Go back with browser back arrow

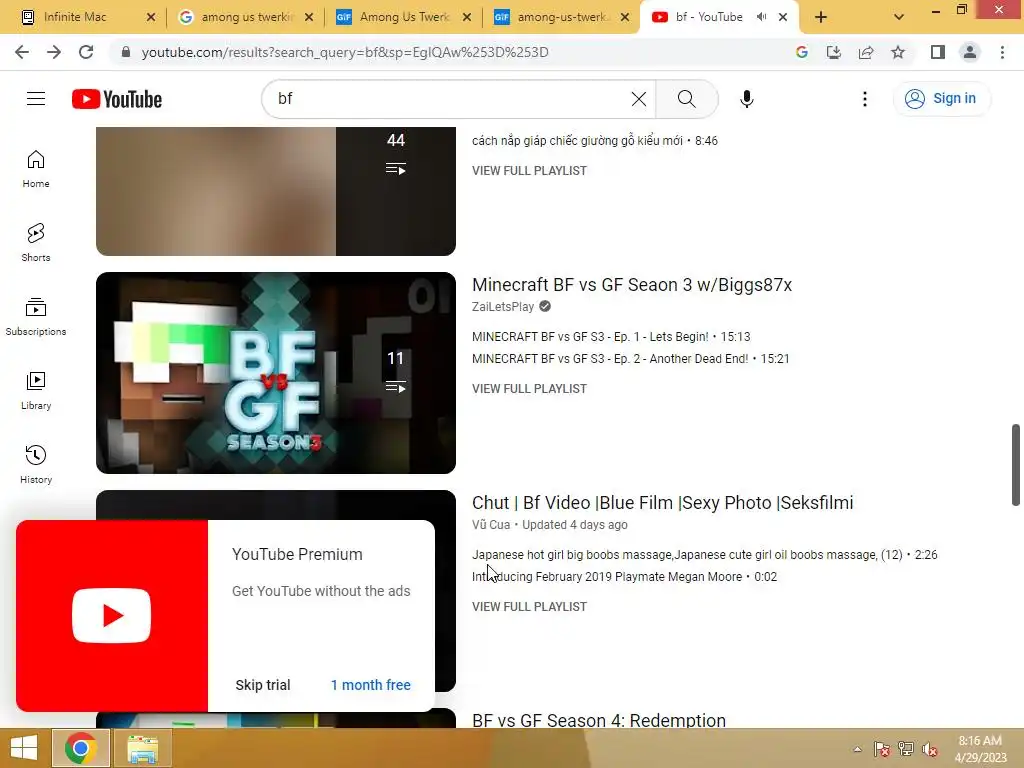[22, 52]
